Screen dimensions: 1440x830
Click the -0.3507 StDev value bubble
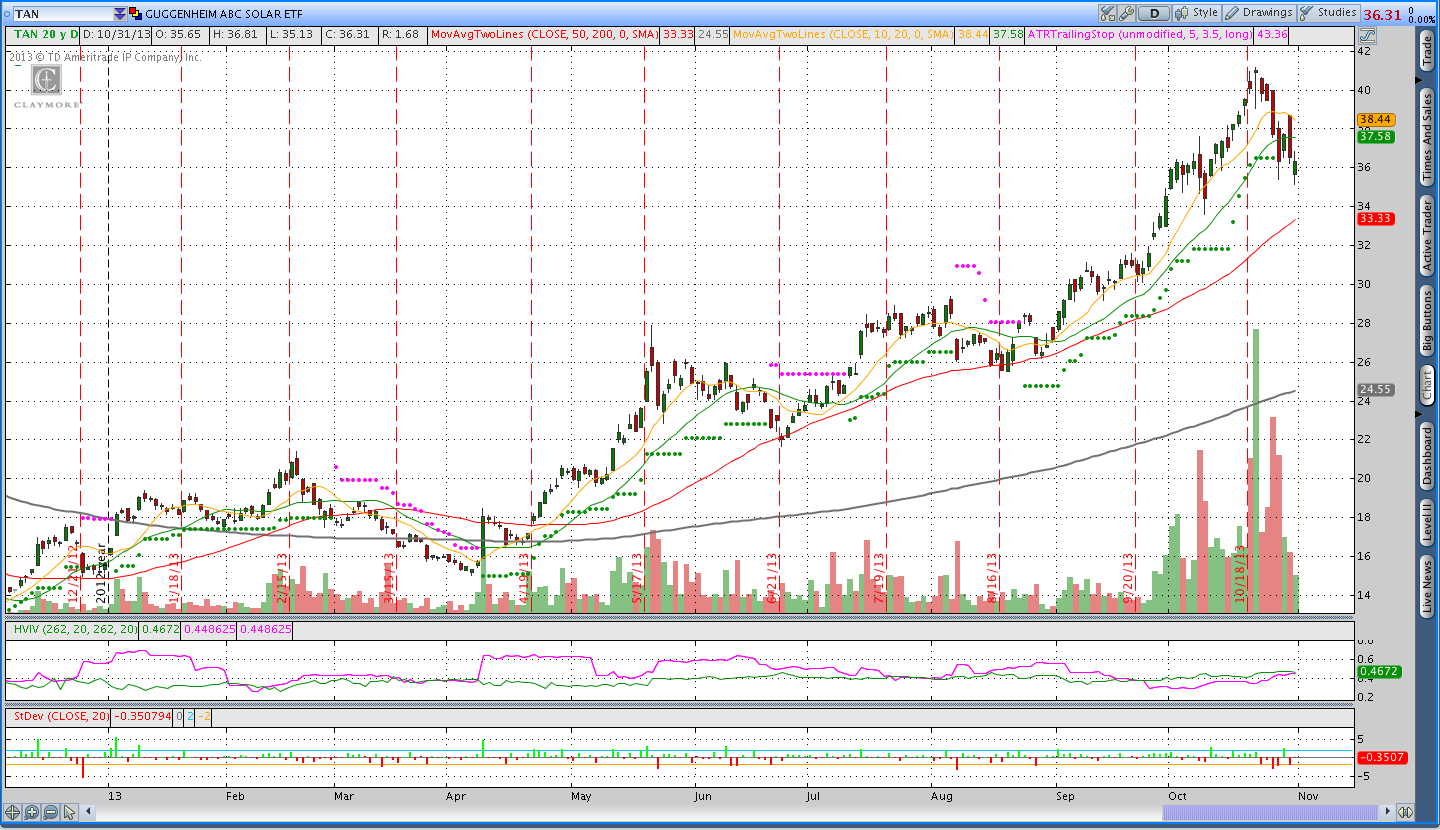1381,757
